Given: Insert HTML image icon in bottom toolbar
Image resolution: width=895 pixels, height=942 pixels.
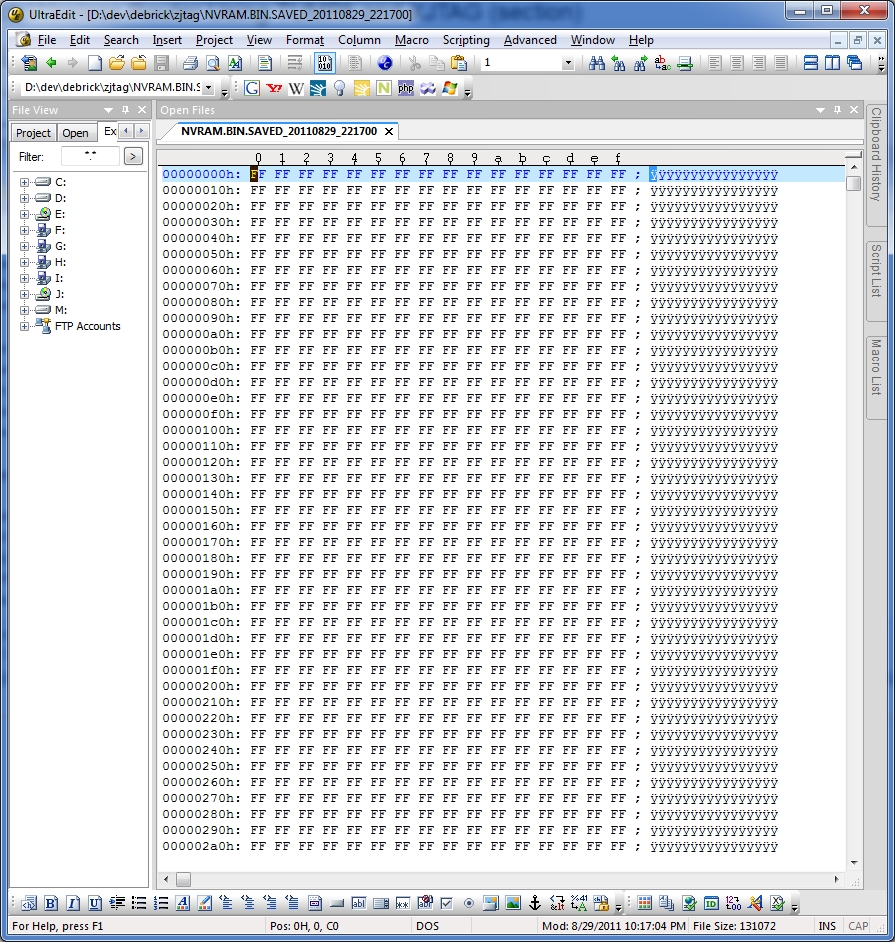Looking at the screenshot, I should 512,904.
